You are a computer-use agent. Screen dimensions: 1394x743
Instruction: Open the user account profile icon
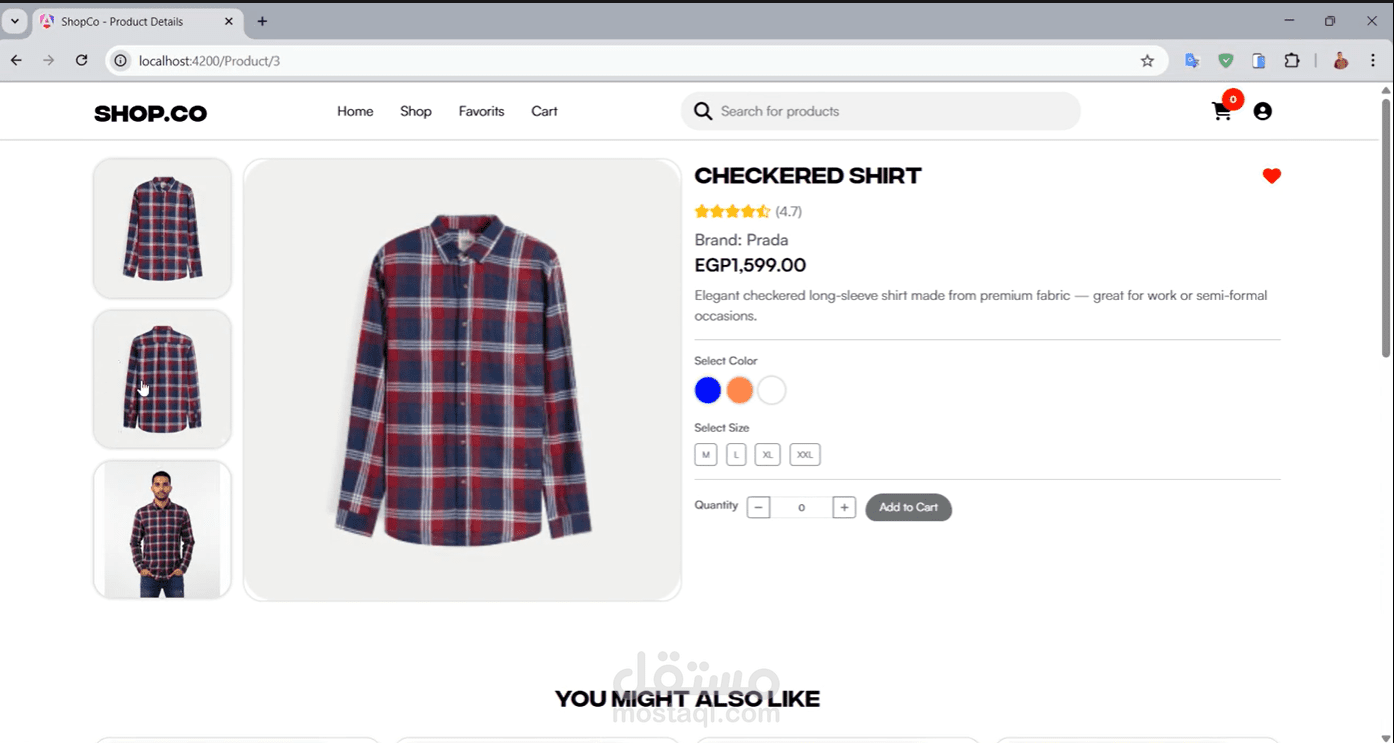click(x=1263, y=112)
